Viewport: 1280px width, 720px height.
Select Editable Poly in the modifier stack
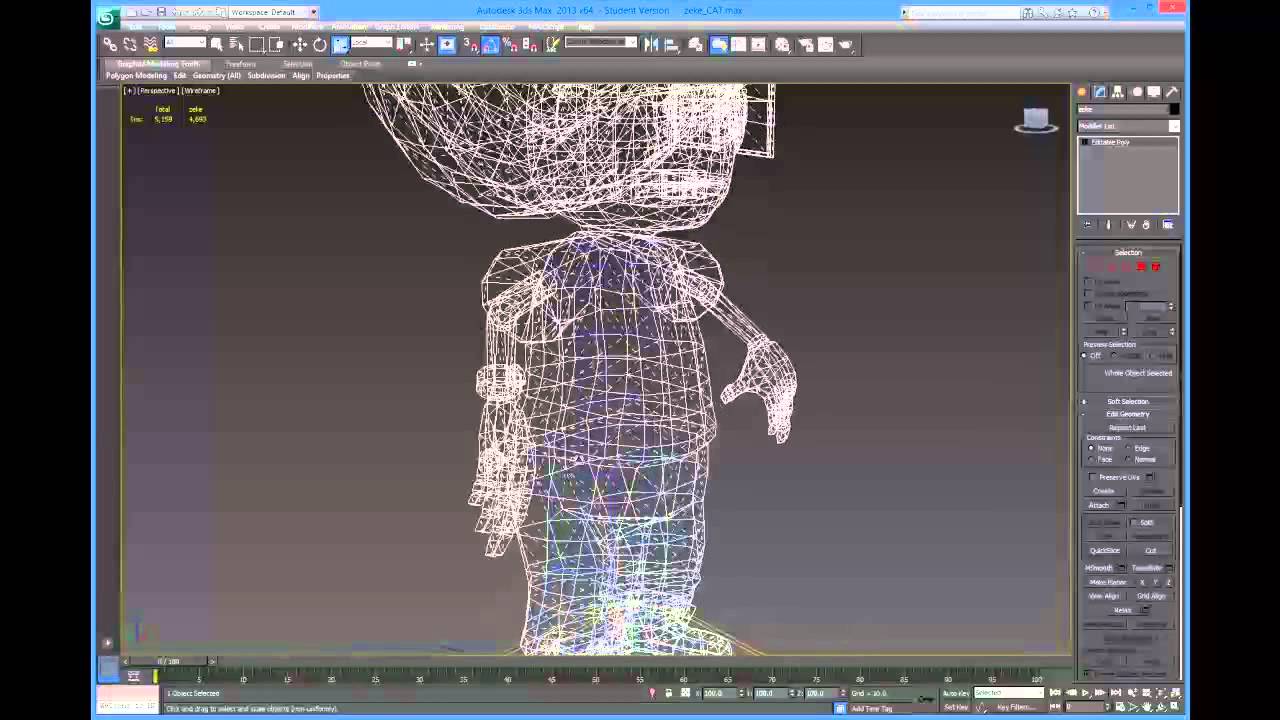pos(1110,142)
